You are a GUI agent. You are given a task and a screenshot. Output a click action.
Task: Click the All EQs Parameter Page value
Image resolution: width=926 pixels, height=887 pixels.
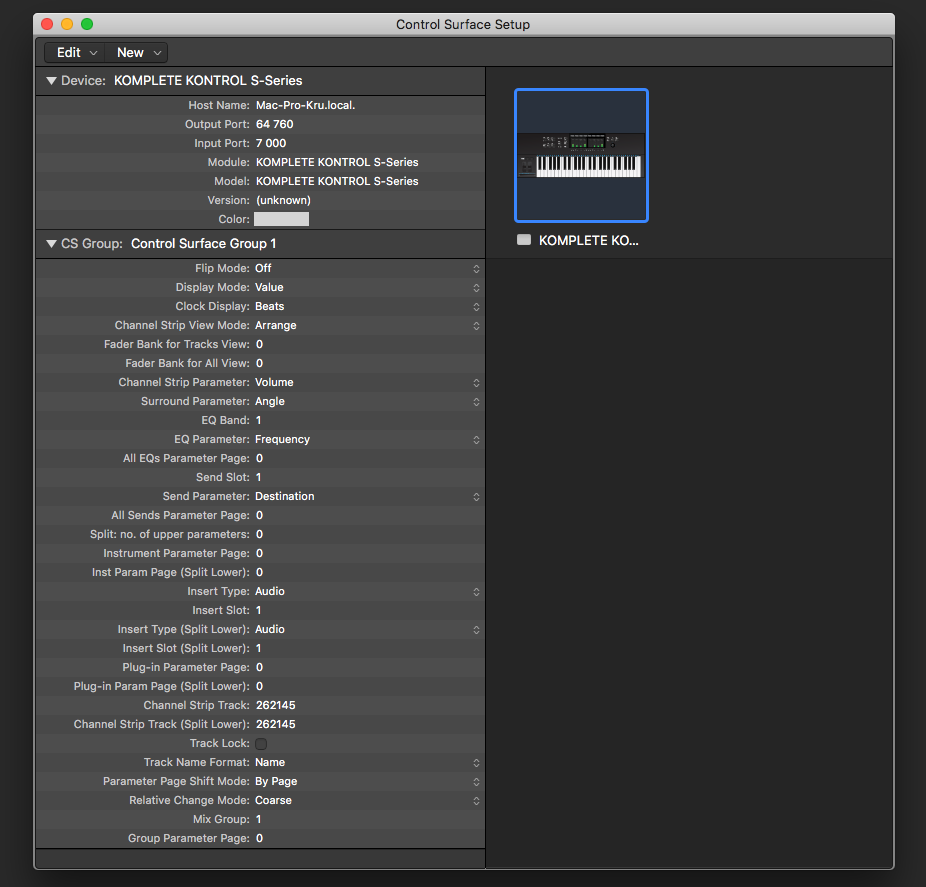pyautogui.click(x=259, y=458)
